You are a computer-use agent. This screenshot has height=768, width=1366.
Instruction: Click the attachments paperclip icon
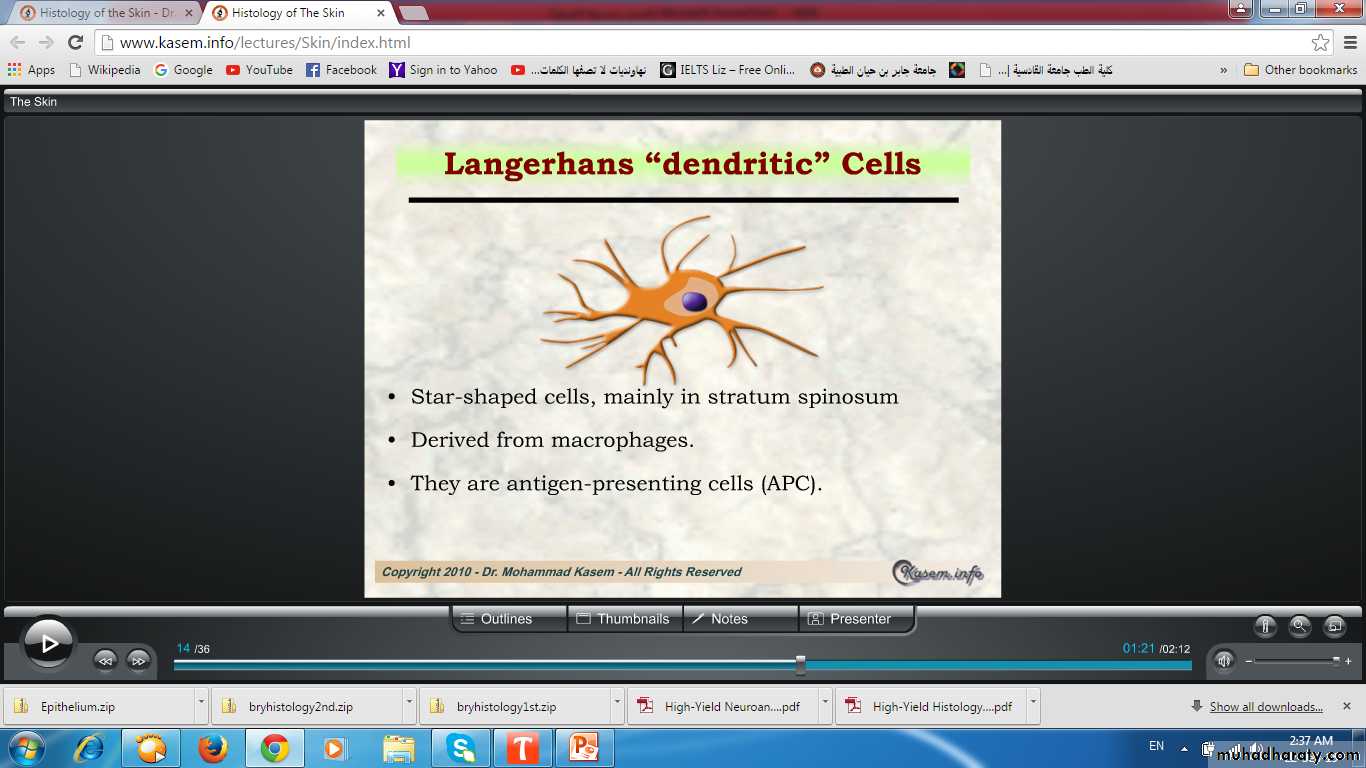click(x=1265, y=627)
